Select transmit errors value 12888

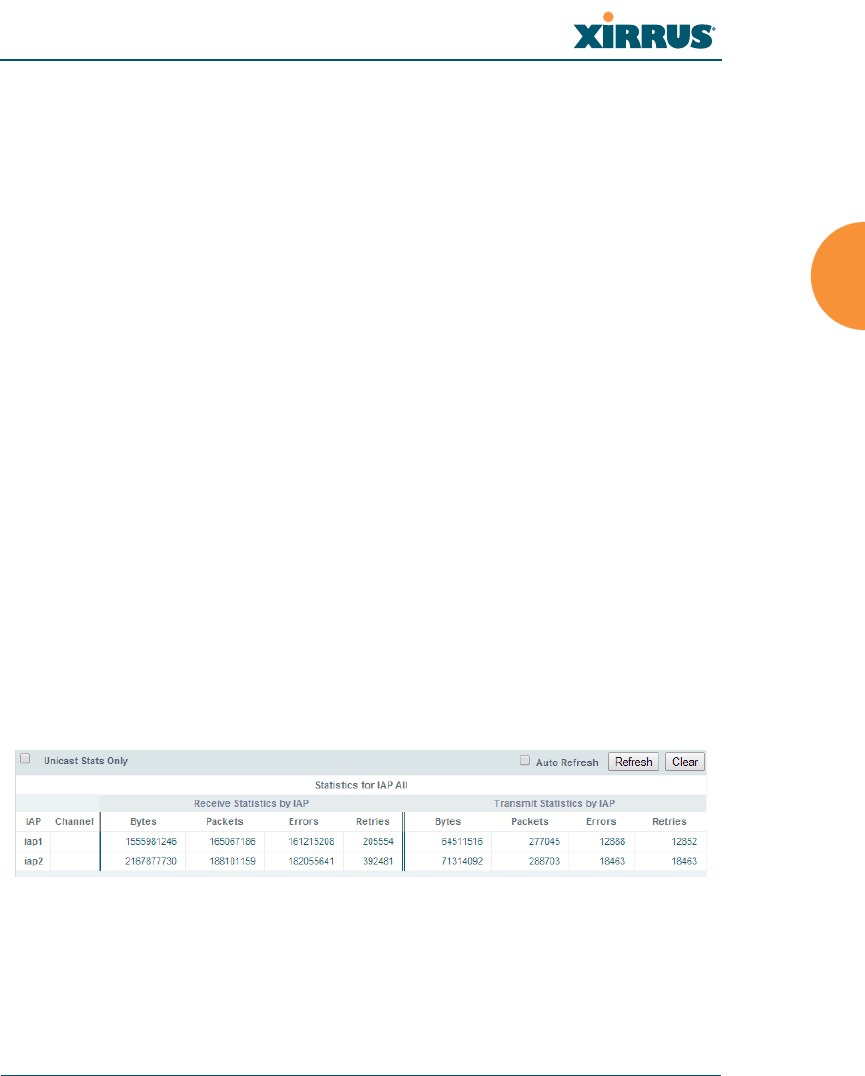click(612, 841)
